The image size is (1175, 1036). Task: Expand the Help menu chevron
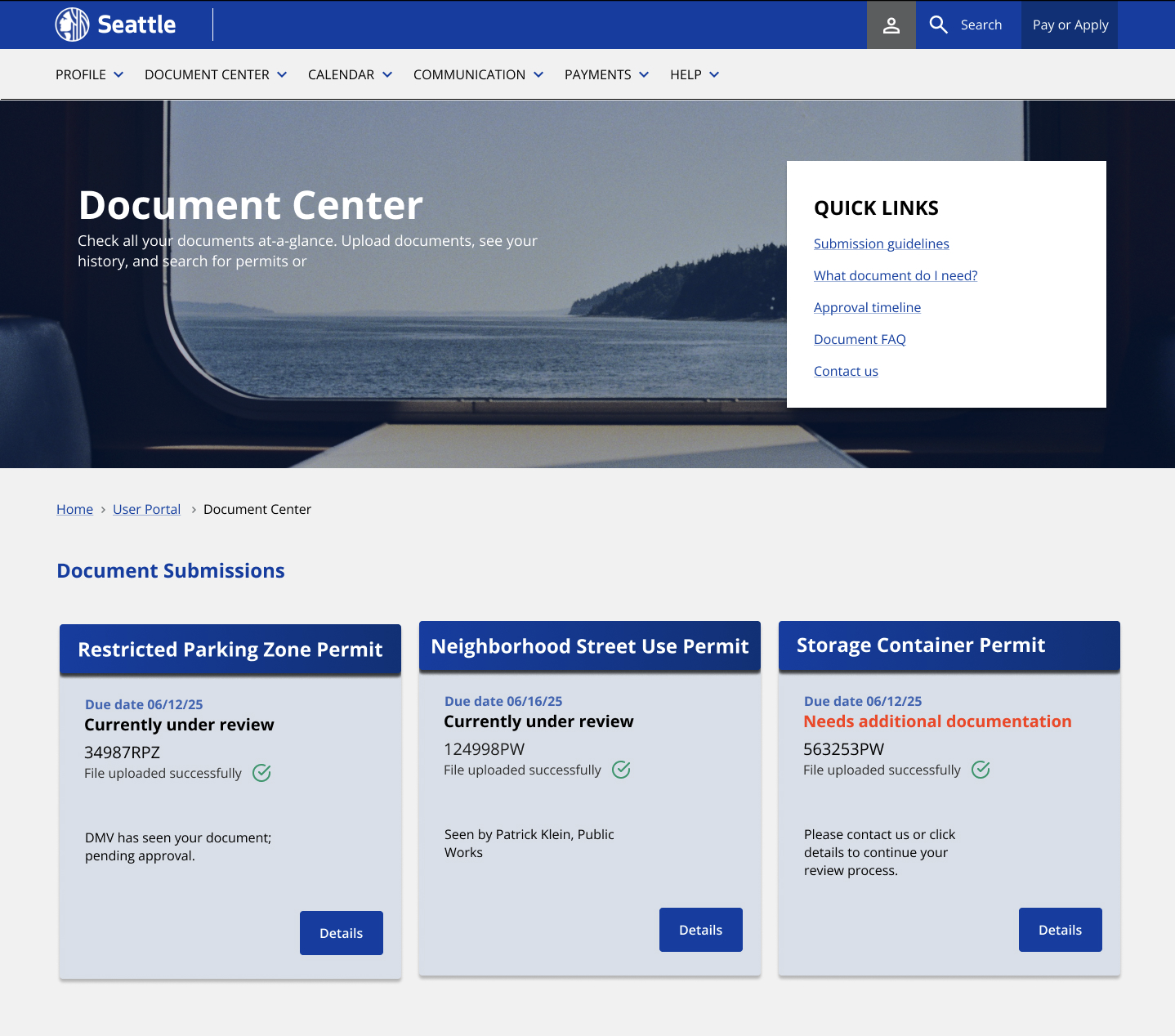point(714,75)
